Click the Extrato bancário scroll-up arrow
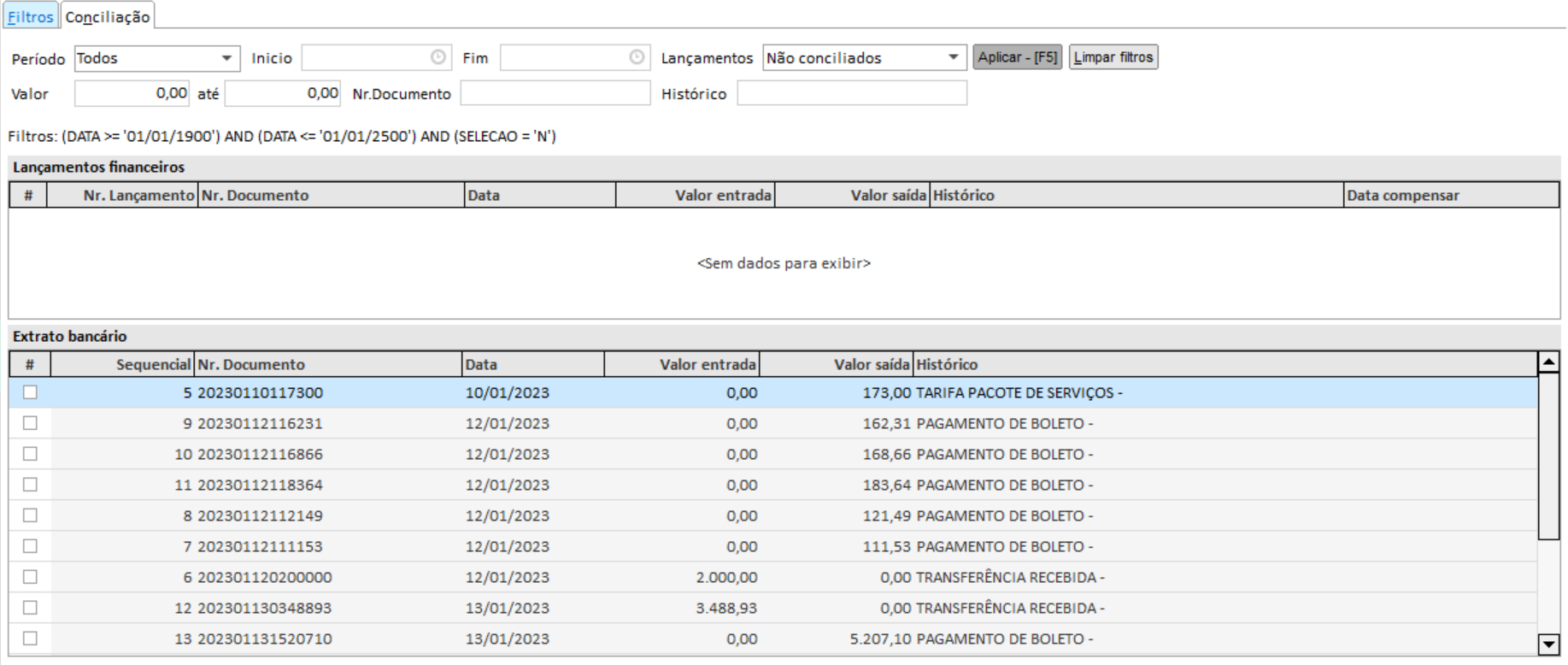 (x=1548, y=362)
